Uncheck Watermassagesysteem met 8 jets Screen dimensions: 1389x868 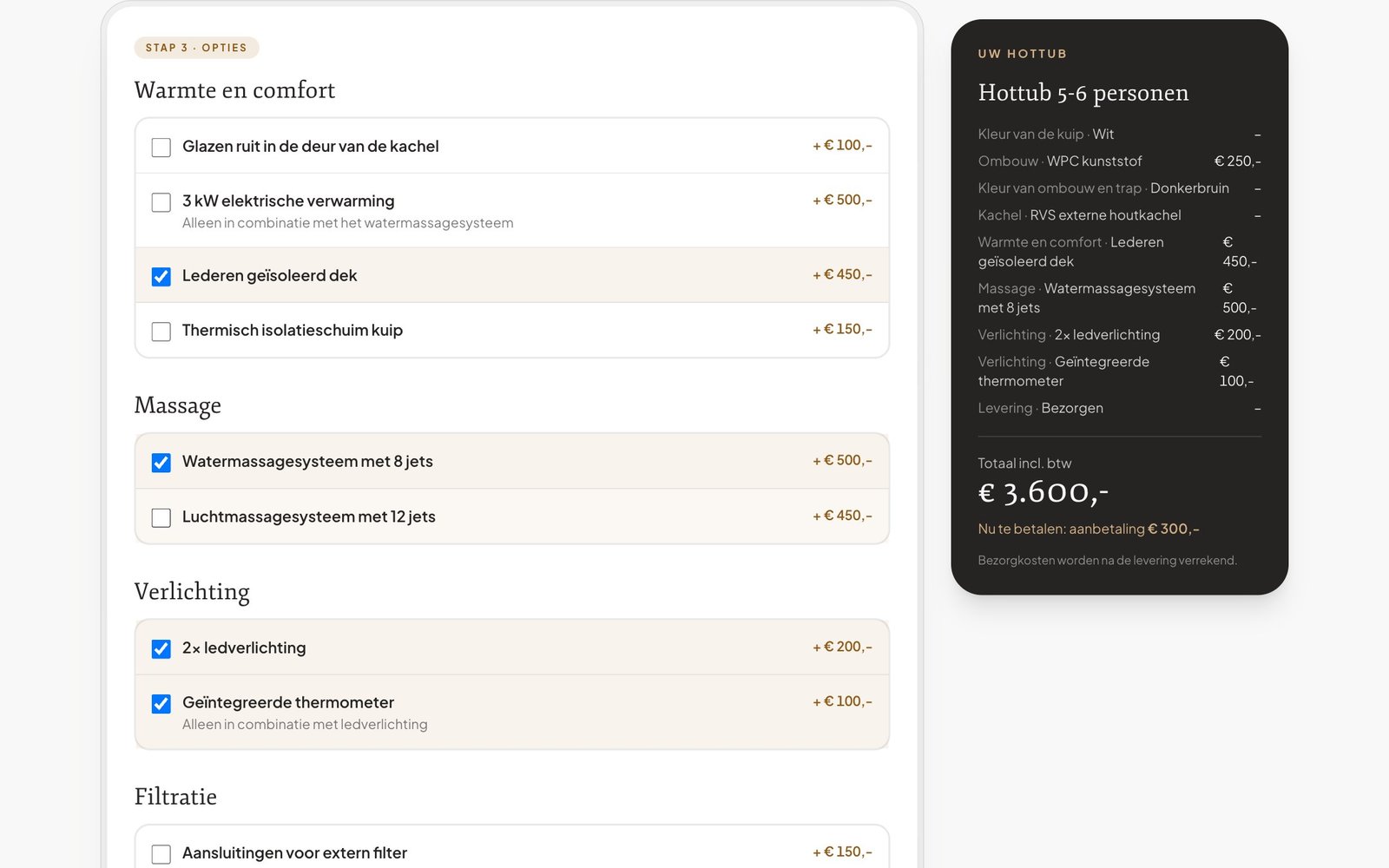coord(161,463)
